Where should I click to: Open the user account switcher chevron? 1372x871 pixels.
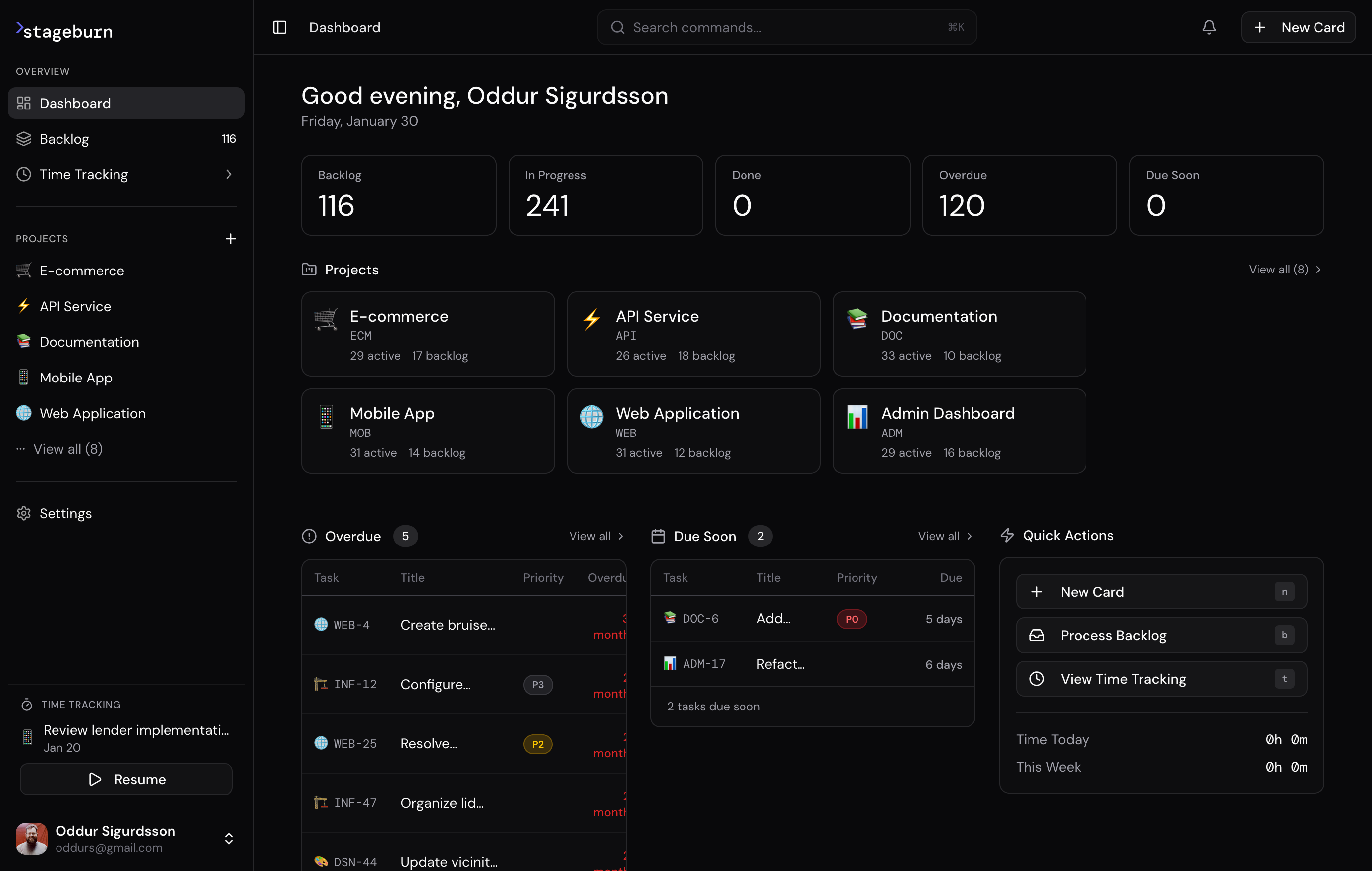pyautogui.click(x=229, y=838)
